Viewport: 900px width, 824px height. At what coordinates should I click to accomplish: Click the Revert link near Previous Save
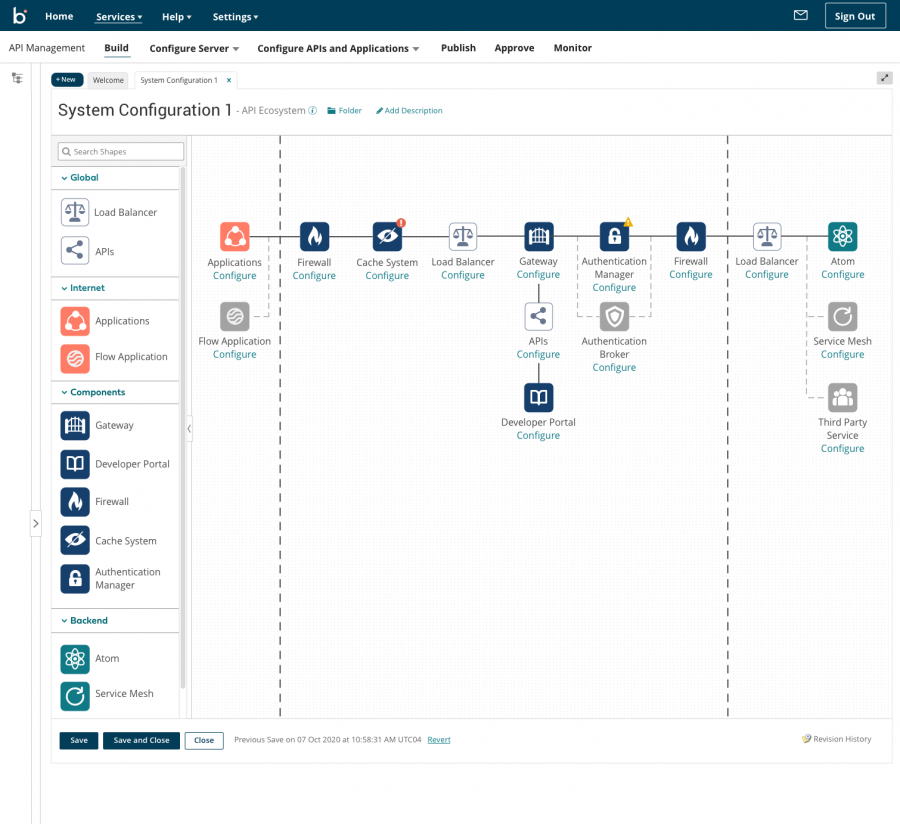pos(438,740)
